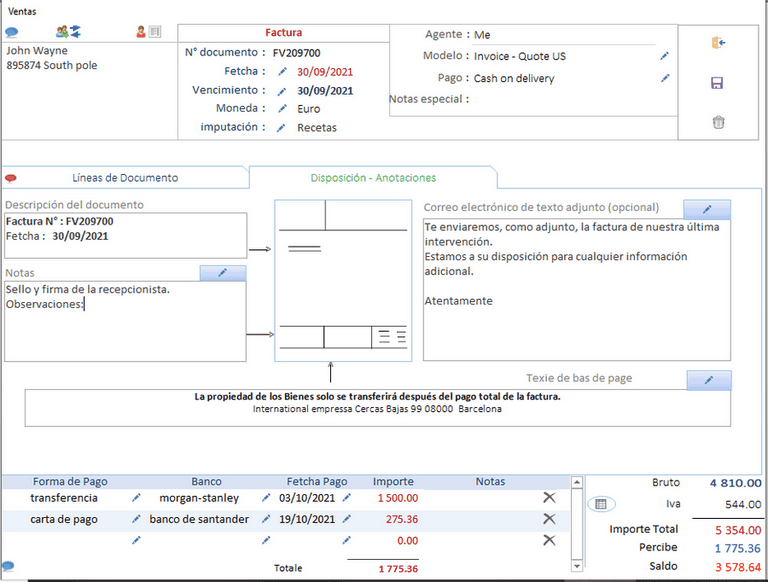Switch to Líneas de Documento tab
768x582 pixels.
click(x=125, y=178)
